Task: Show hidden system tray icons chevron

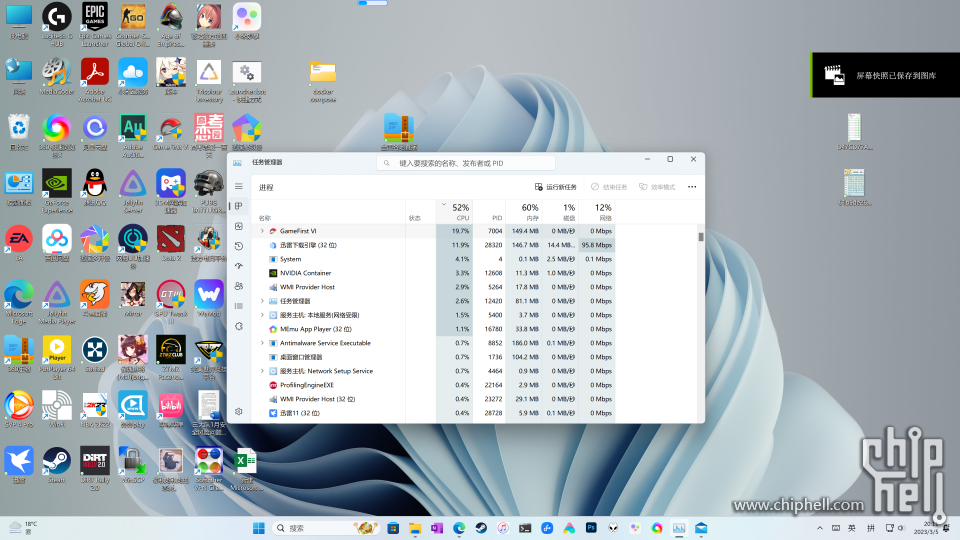Action: pos(820,528)
